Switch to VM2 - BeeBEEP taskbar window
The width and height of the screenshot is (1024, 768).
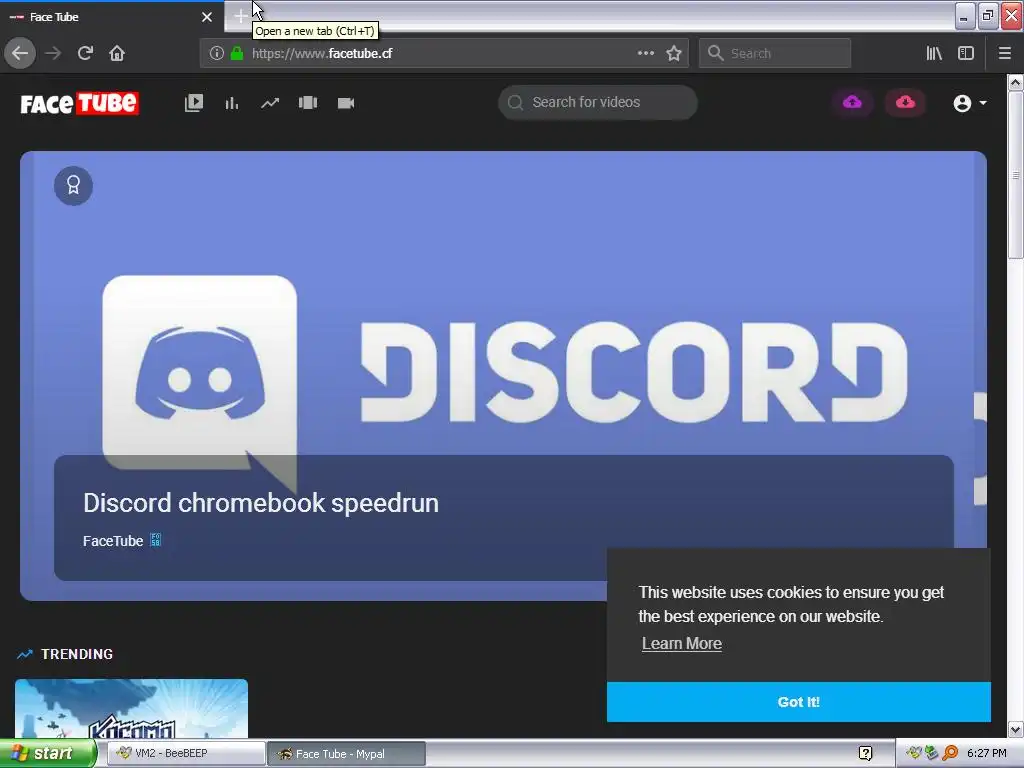[185, 753]
